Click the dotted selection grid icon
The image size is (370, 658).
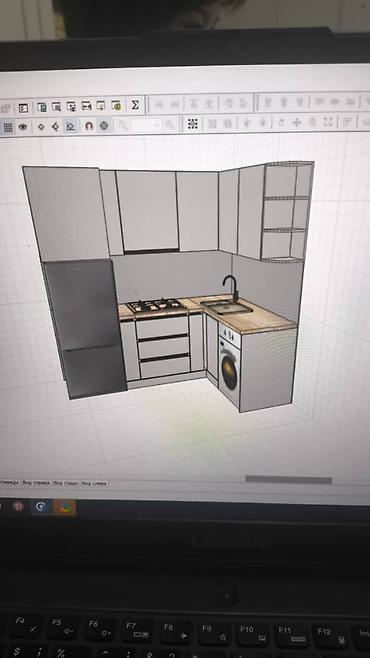(193, 123)
